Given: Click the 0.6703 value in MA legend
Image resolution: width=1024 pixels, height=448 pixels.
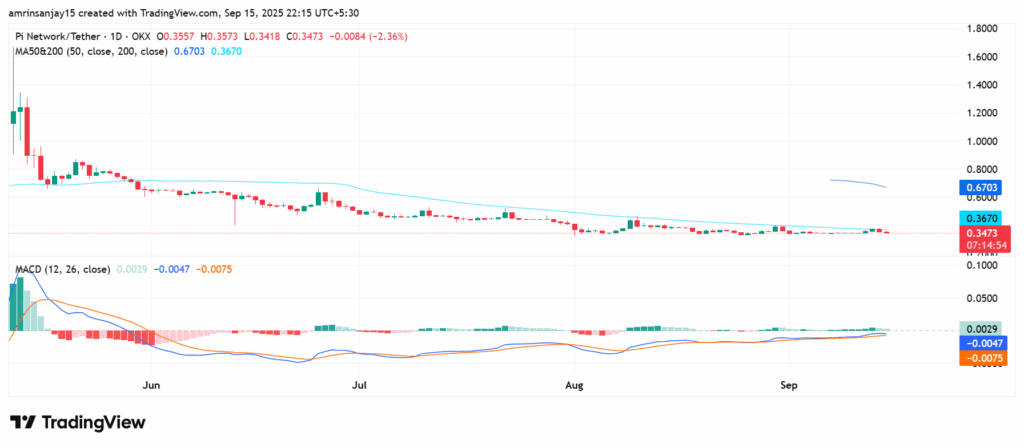Looking at the screenshot, I should pyautogui.click(x=188, y=51).
